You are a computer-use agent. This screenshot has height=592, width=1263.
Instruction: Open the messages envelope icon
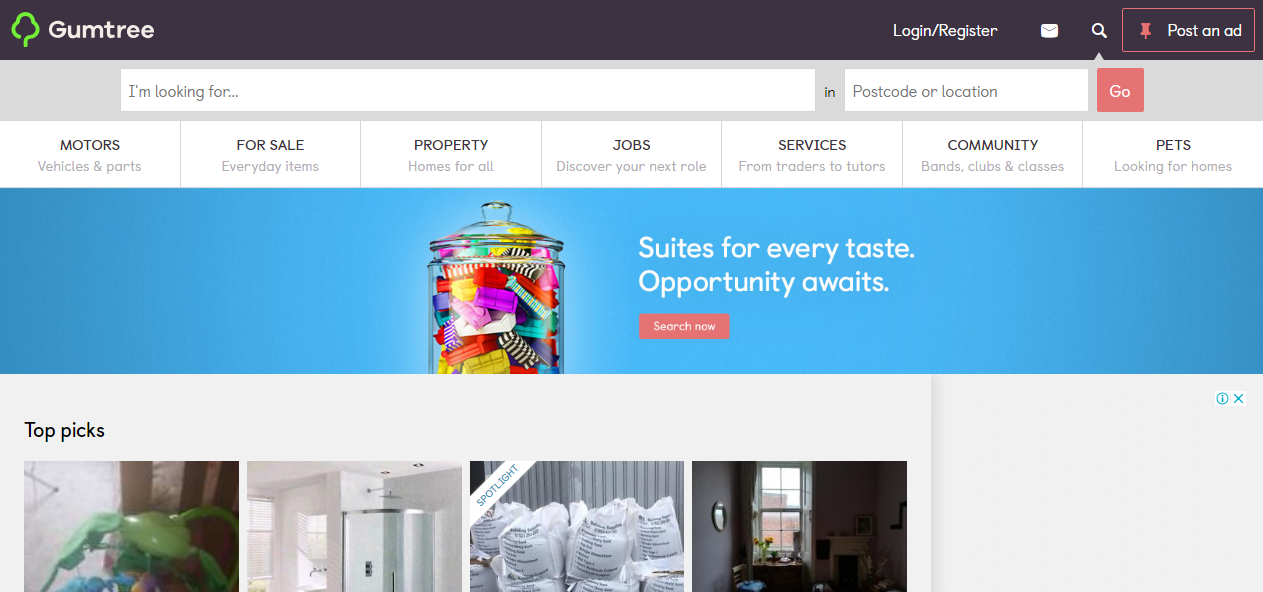[x=1049, y=31]
